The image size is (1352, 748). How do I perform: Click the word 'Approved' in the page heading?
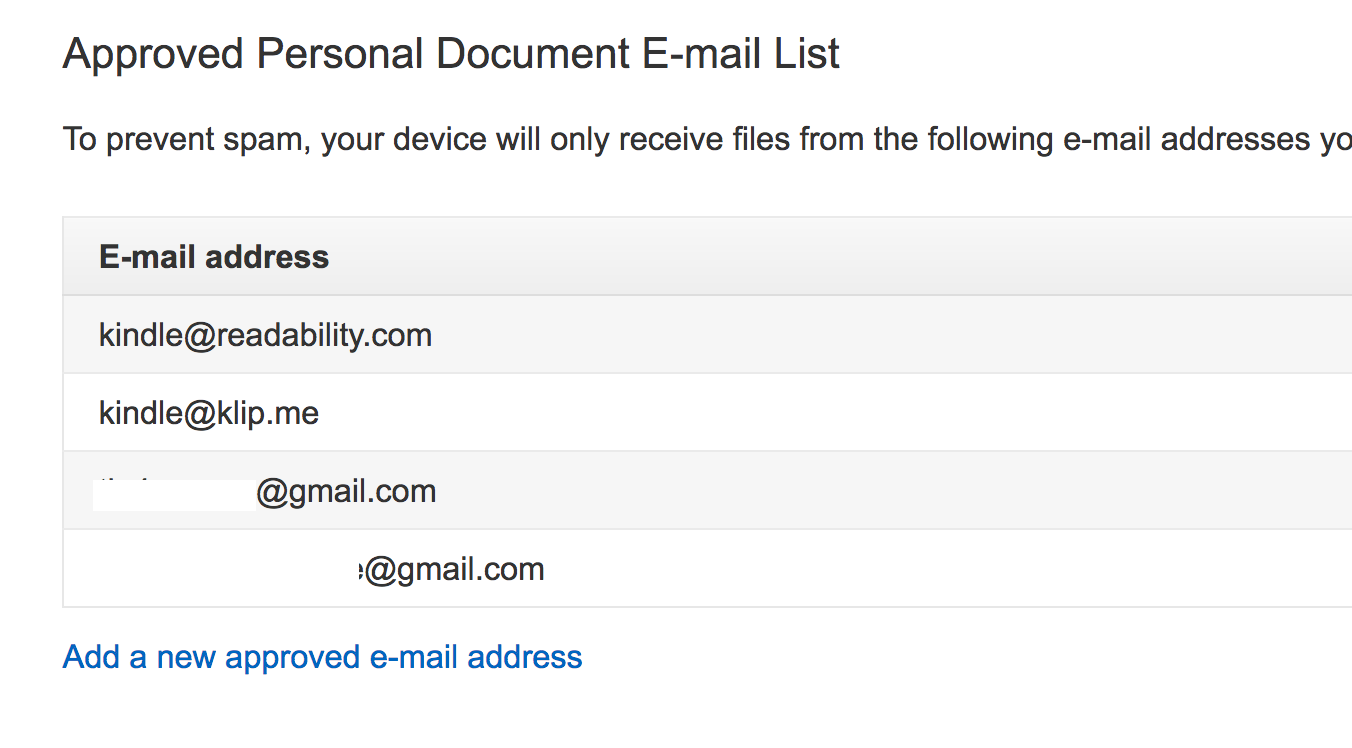(x=154, y=54)
